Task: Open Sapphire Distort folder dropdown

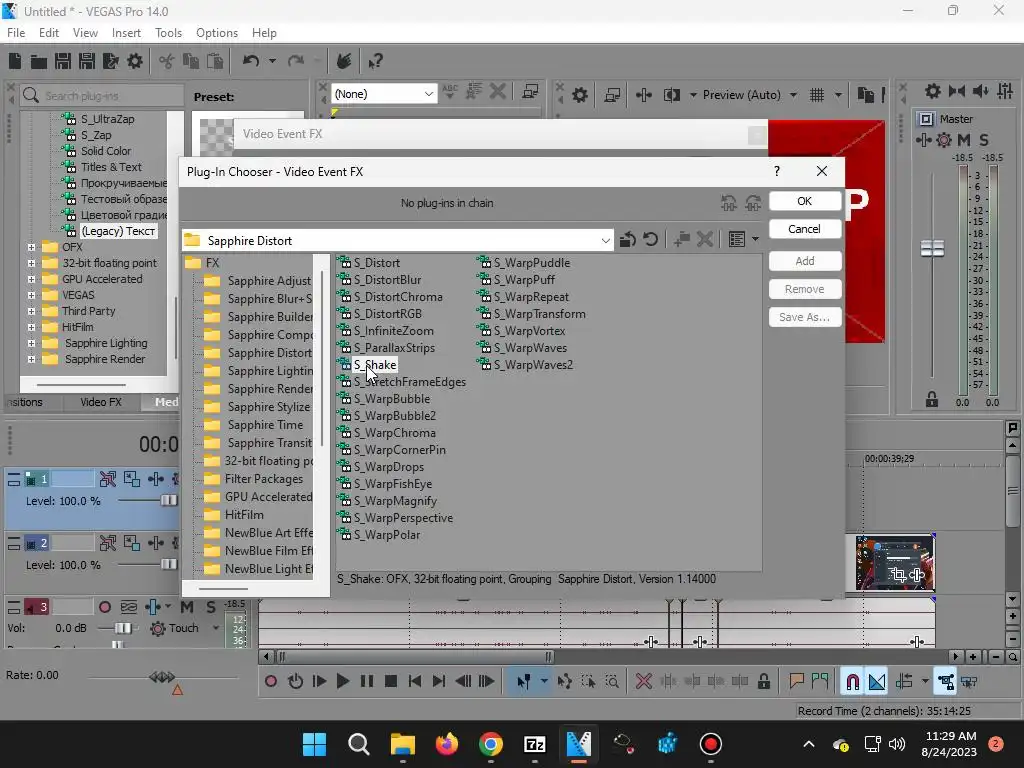Action: point(605,240)
